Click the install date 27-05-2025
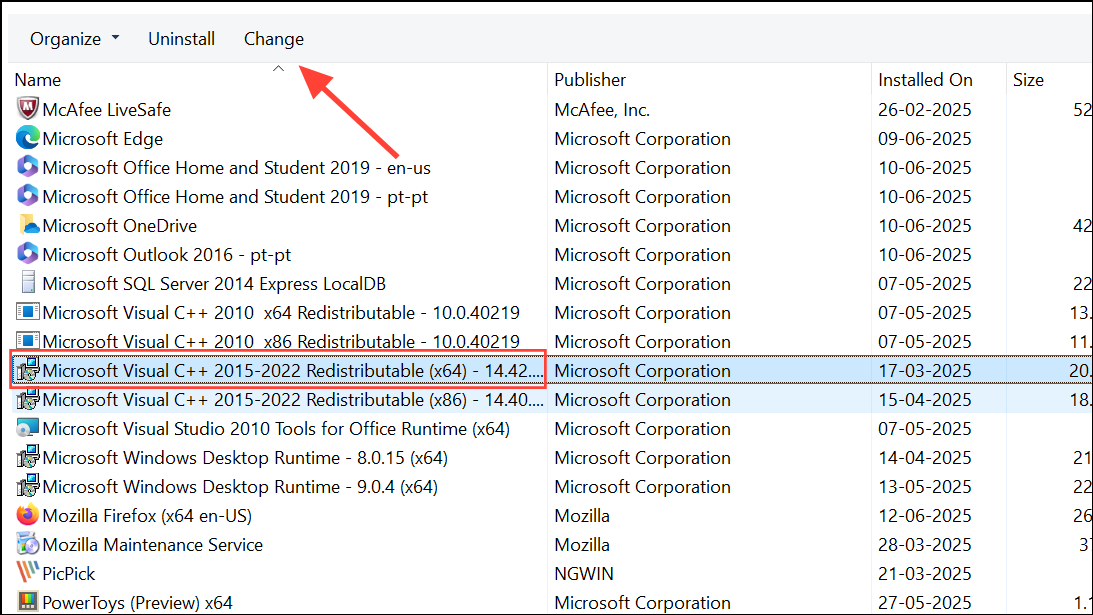Image resolution: width=1093 pixels, height=615 pixels. point(924,602)
